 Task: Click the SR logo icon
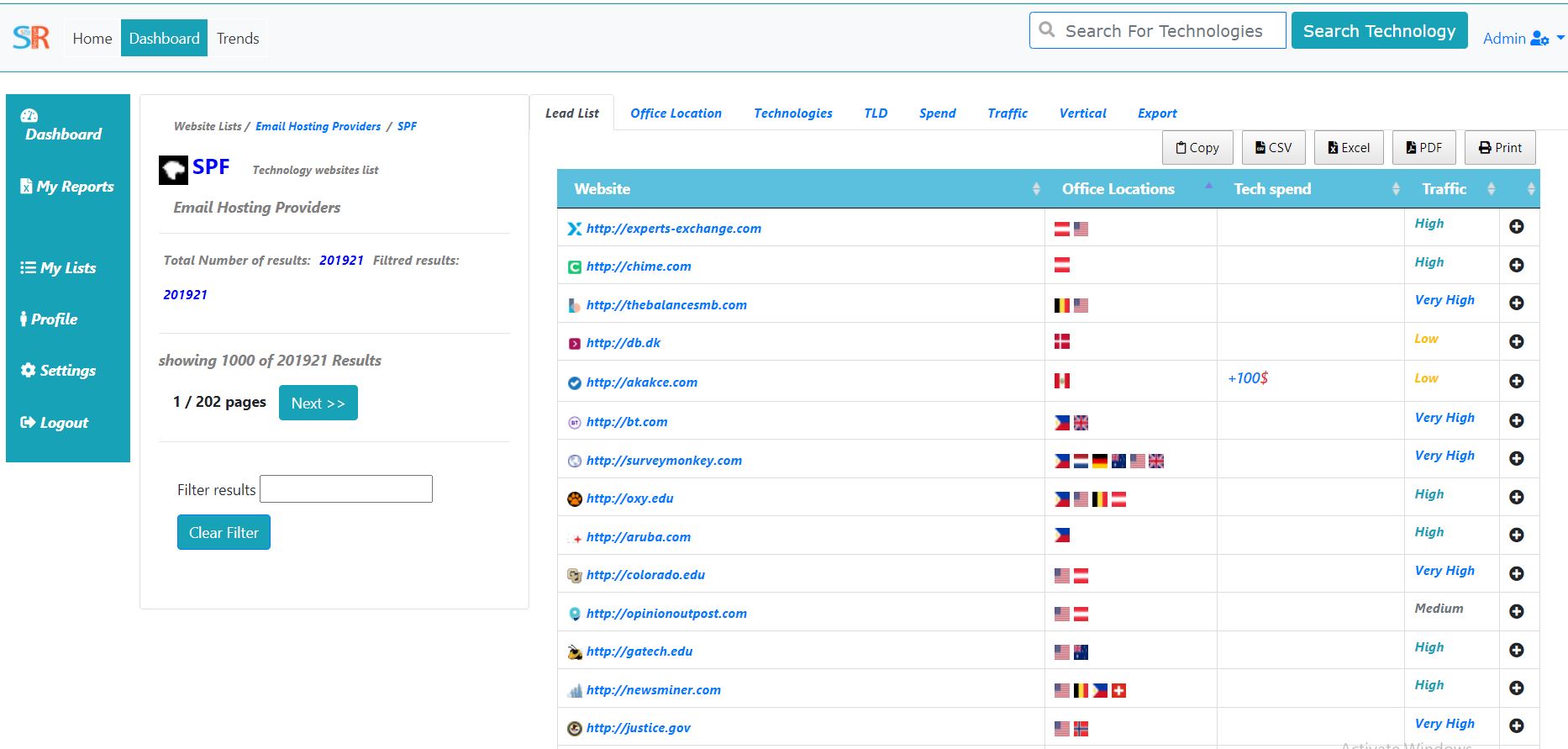(31, 38)
